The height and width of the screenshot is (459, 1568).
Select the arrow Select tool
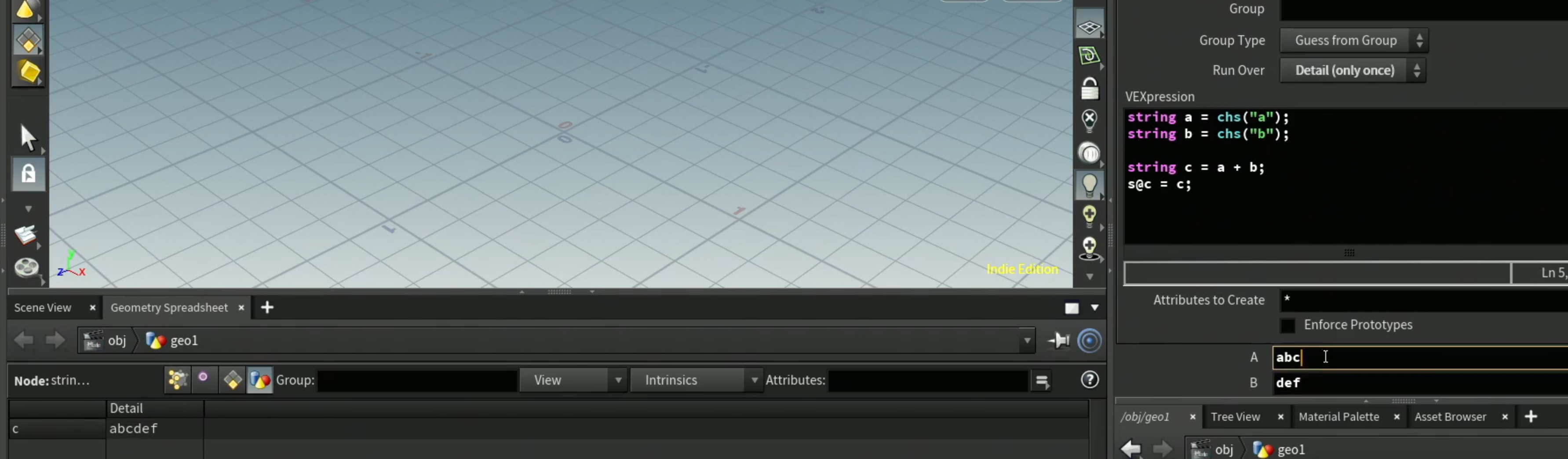click(x=28, y=137)
